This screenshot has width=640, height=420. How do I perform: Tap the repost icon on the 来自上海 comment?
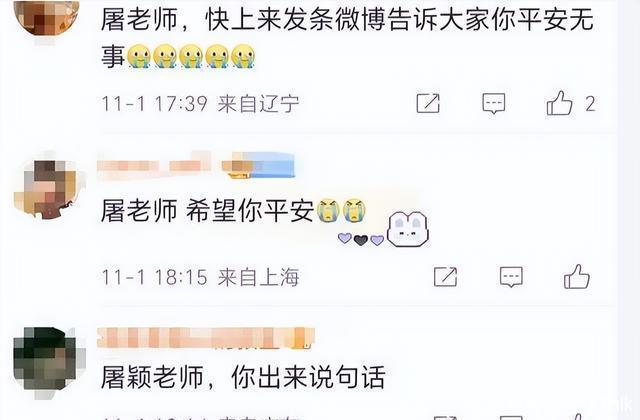click(x=445, y=277)
